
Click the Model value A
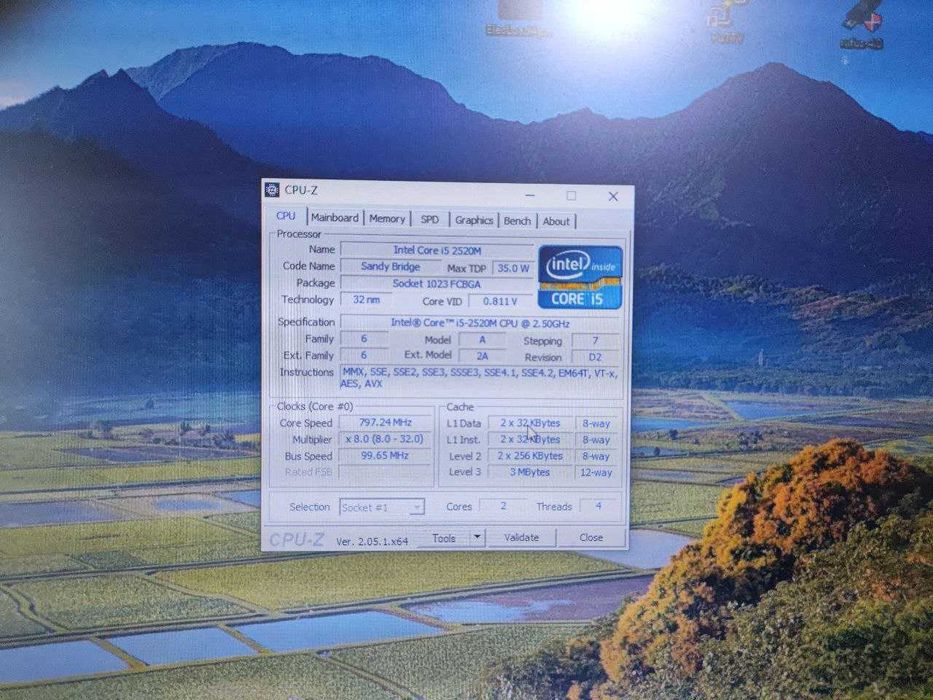[482, 339]
